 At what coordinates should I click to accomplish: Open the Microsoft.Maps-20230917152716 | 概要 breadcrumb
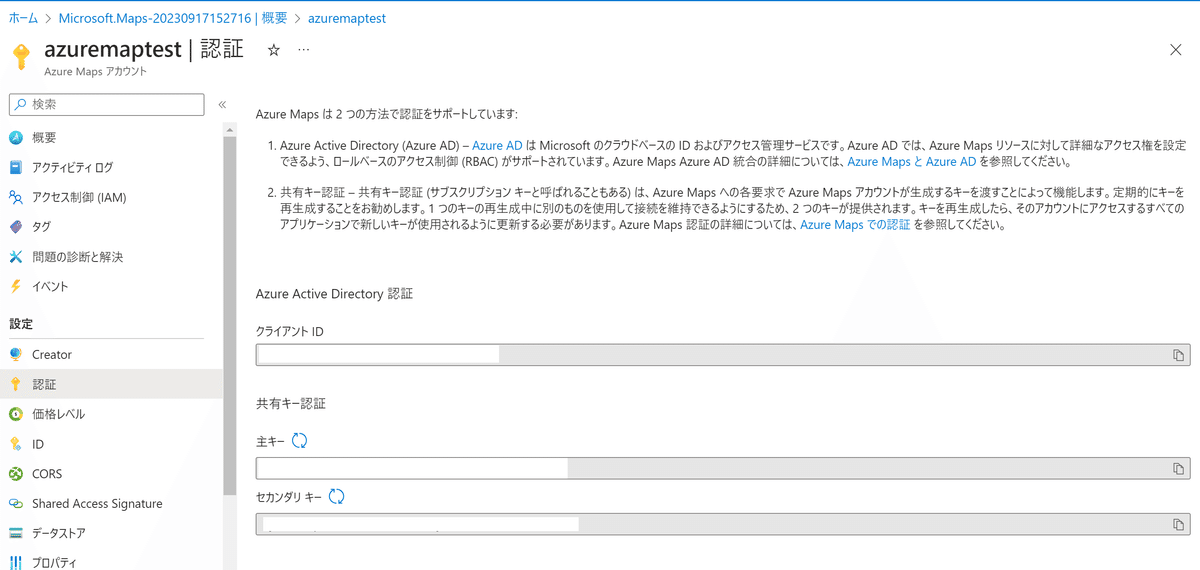point(173,18)
